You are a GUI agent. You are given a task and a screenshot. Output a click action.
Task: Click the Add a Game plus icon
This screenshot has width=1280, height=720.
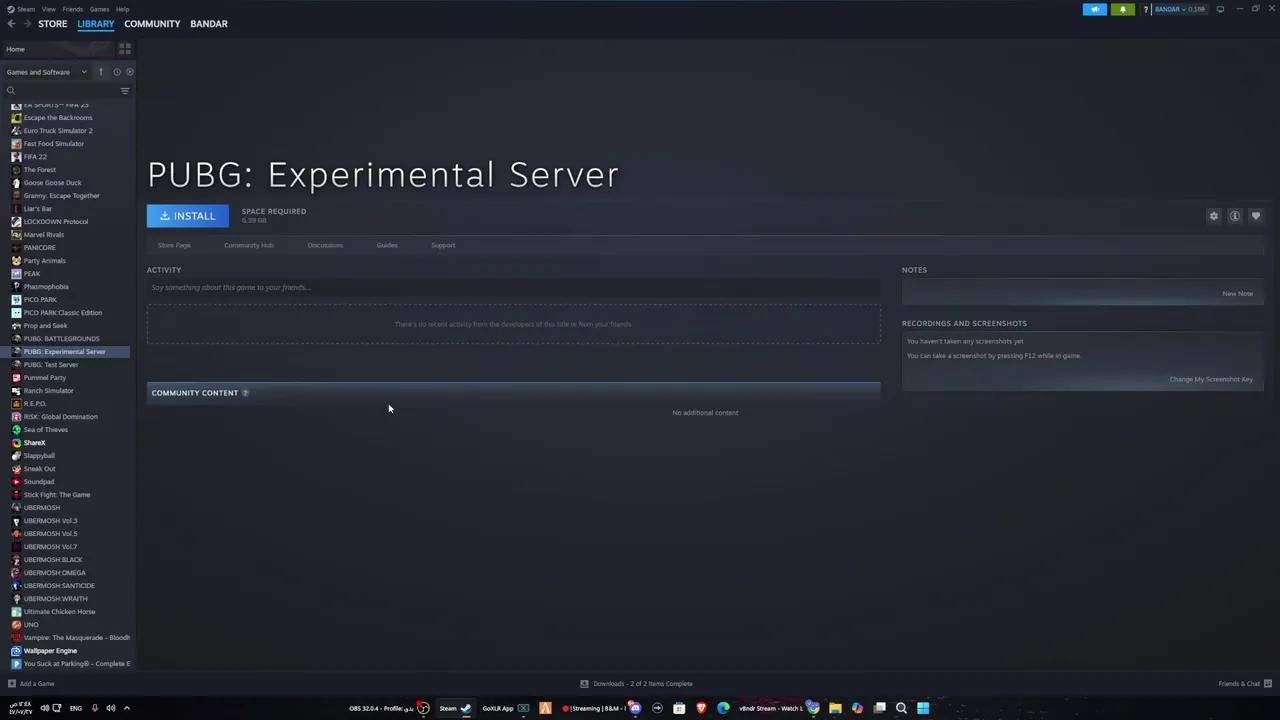[x=12, y=684]
